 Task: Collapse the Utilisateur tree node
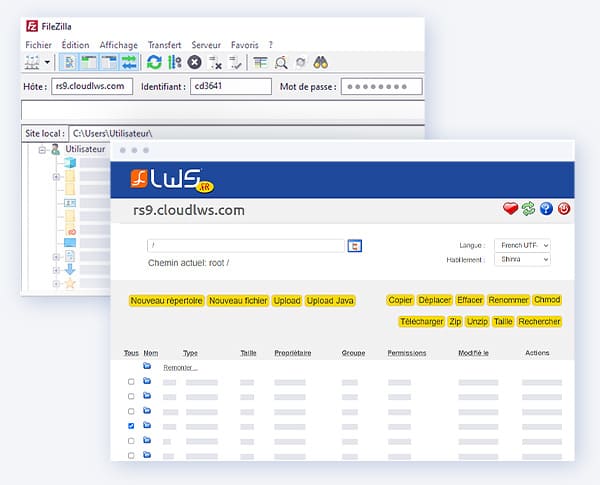[x=43, y=150]
